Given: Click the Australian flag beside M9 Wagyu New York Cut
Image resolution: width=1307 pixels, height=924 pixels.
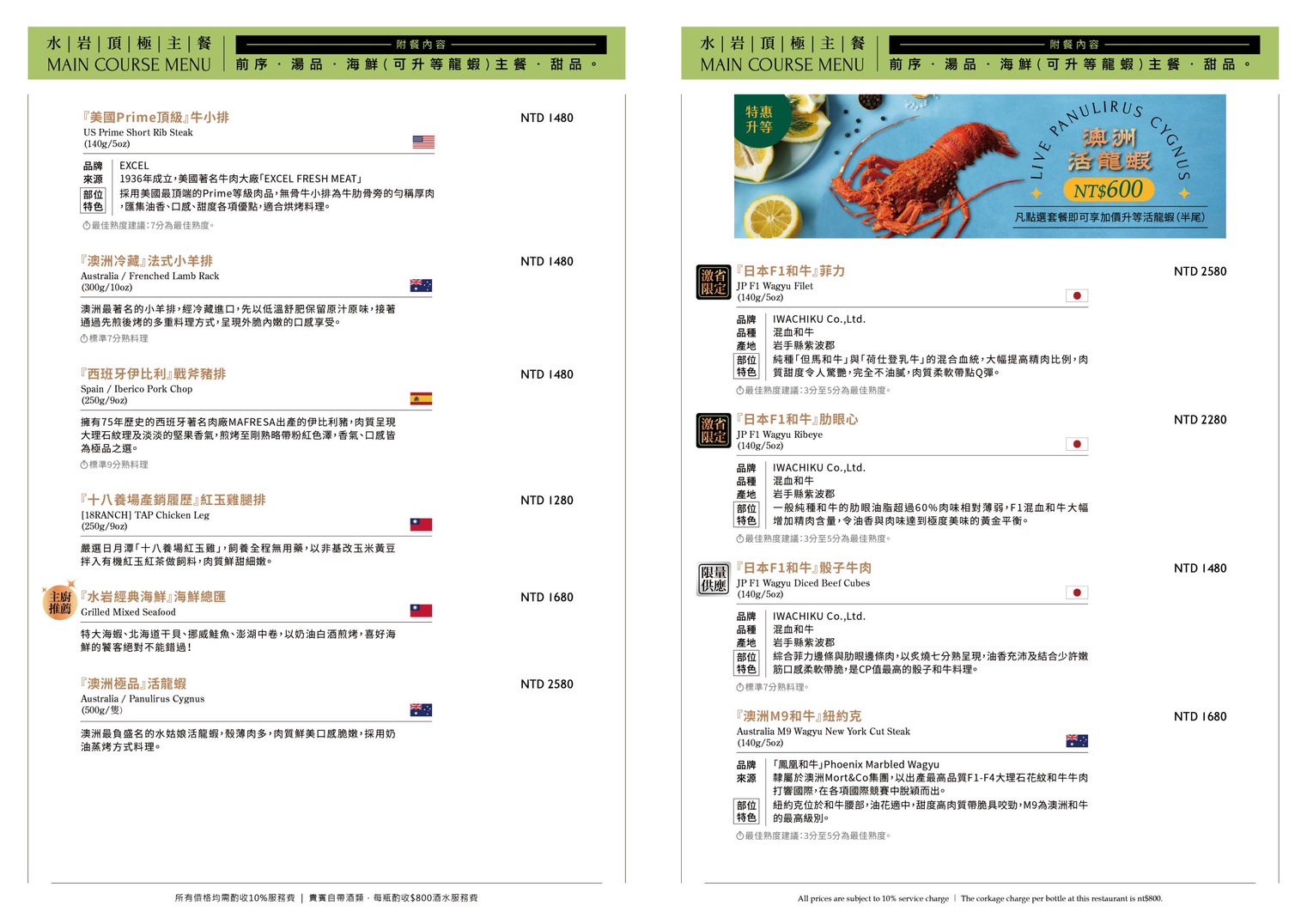Looking at the screenshot, I should coord(1076,740).
